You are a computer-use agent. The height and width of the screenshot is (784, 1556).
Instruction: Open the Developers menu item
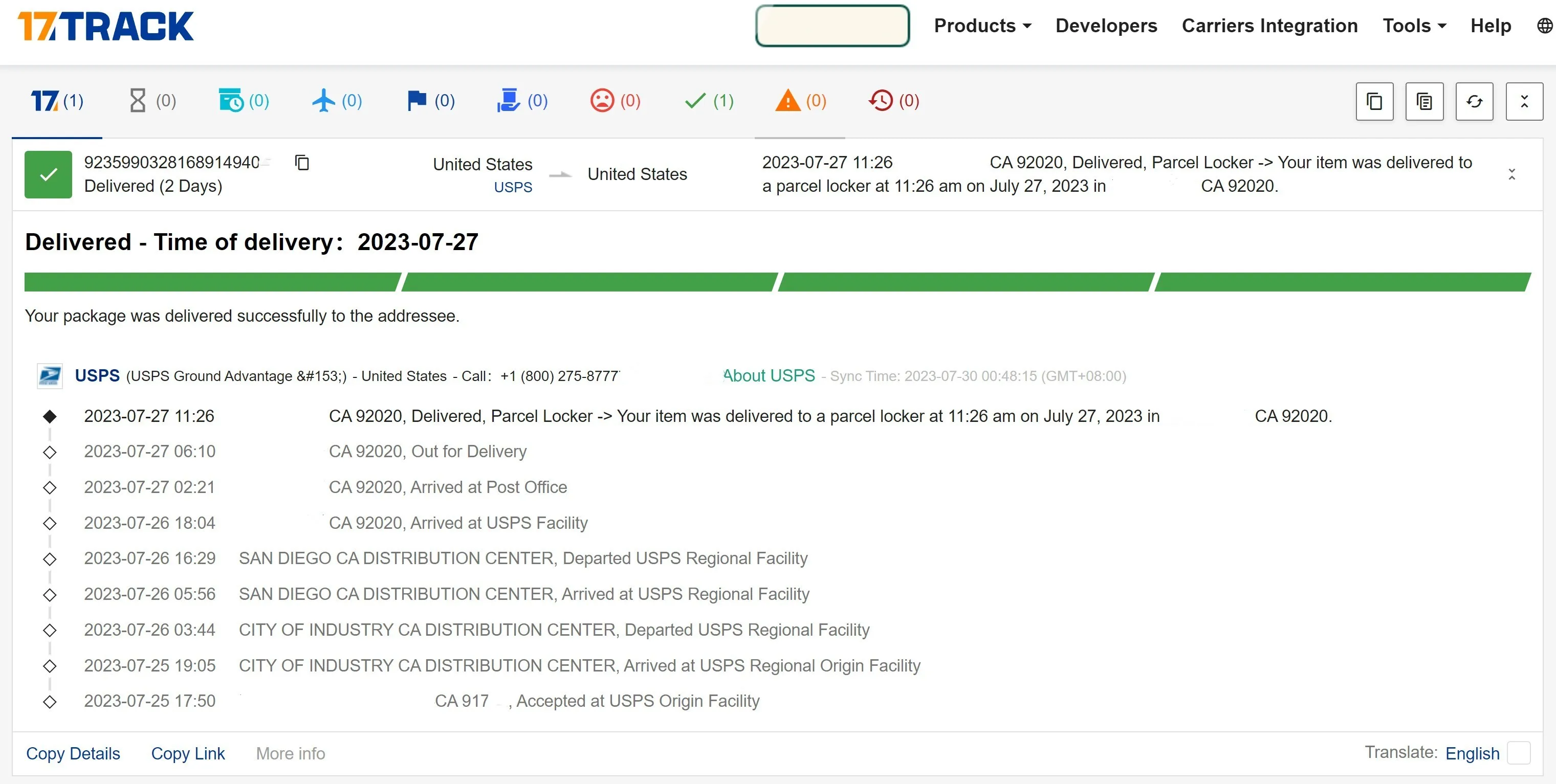pyautogui.click(x=1106, y=26)
